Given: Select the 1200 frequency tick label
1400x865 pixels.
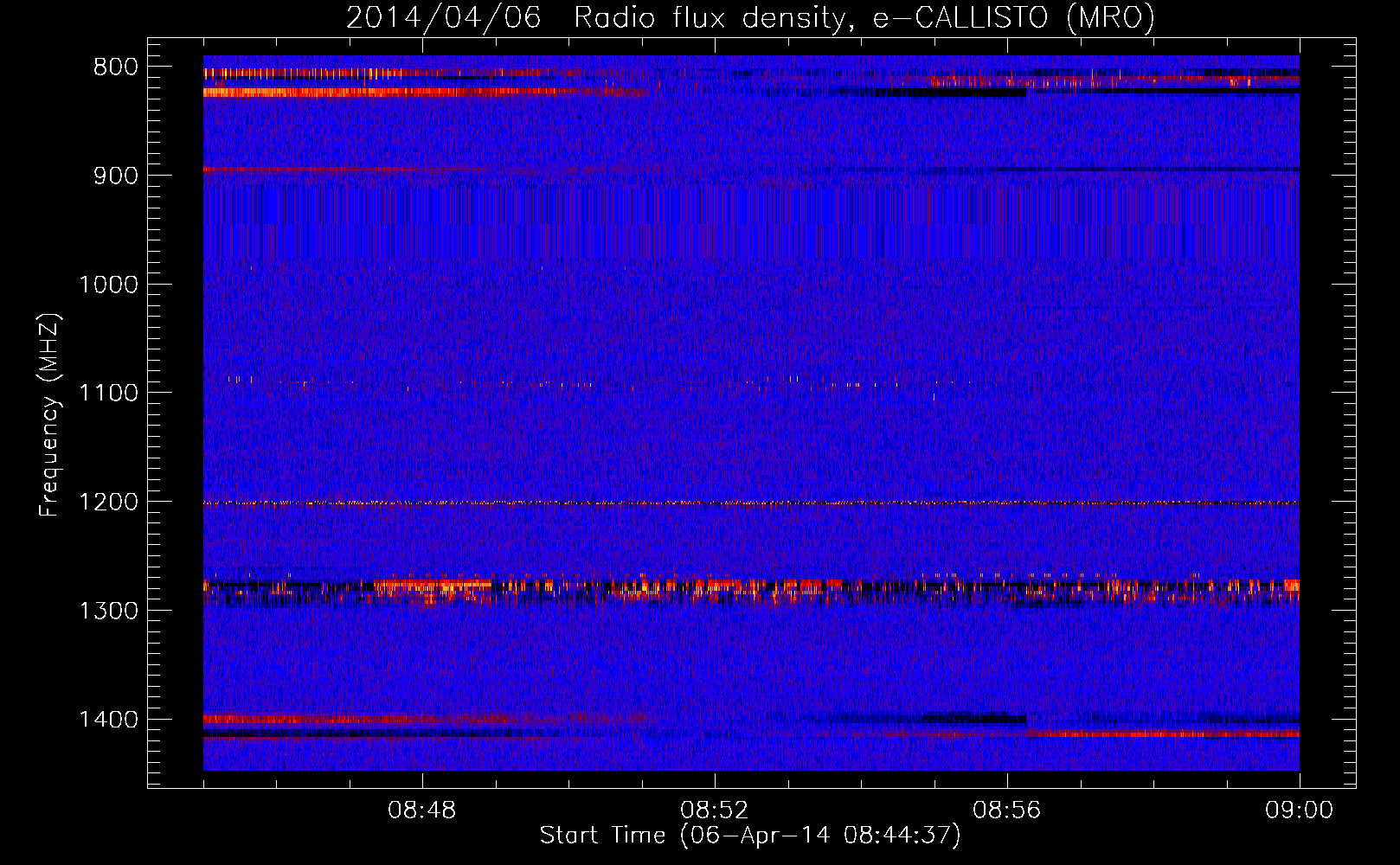Looking at the screenshot, I should pyautogui.click(x=108, y=503).
